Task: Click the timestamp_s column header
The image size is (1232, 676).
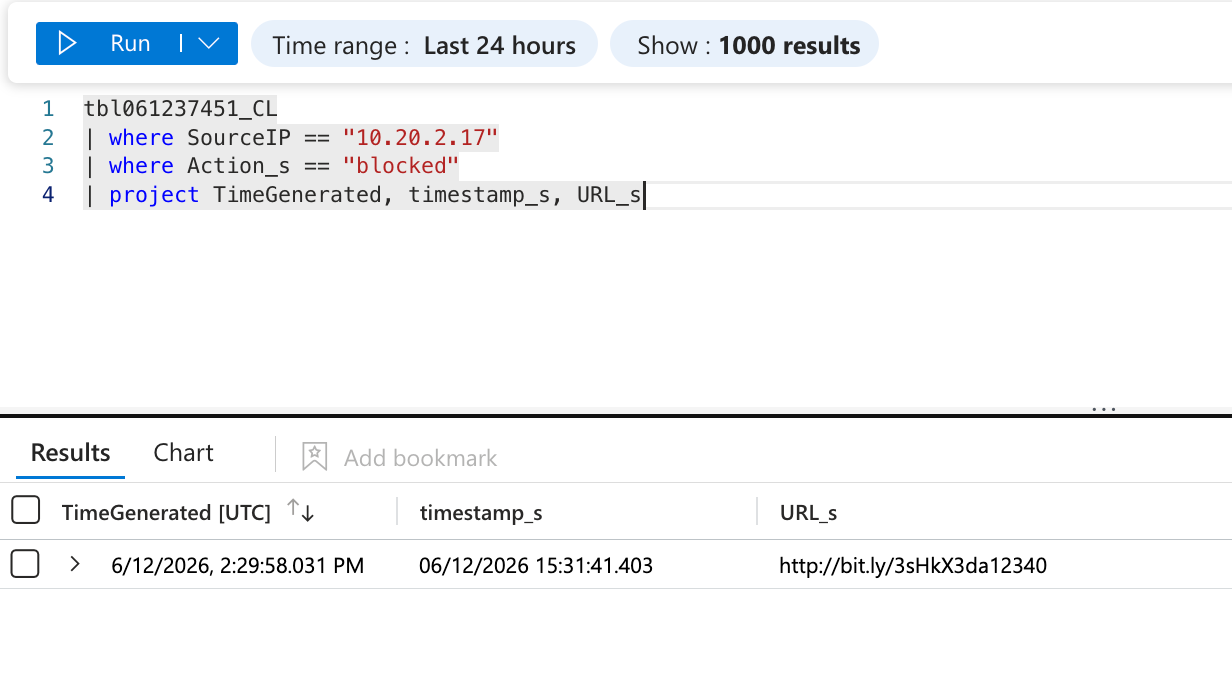Action: pyautogui.click(x=481, y=513)
